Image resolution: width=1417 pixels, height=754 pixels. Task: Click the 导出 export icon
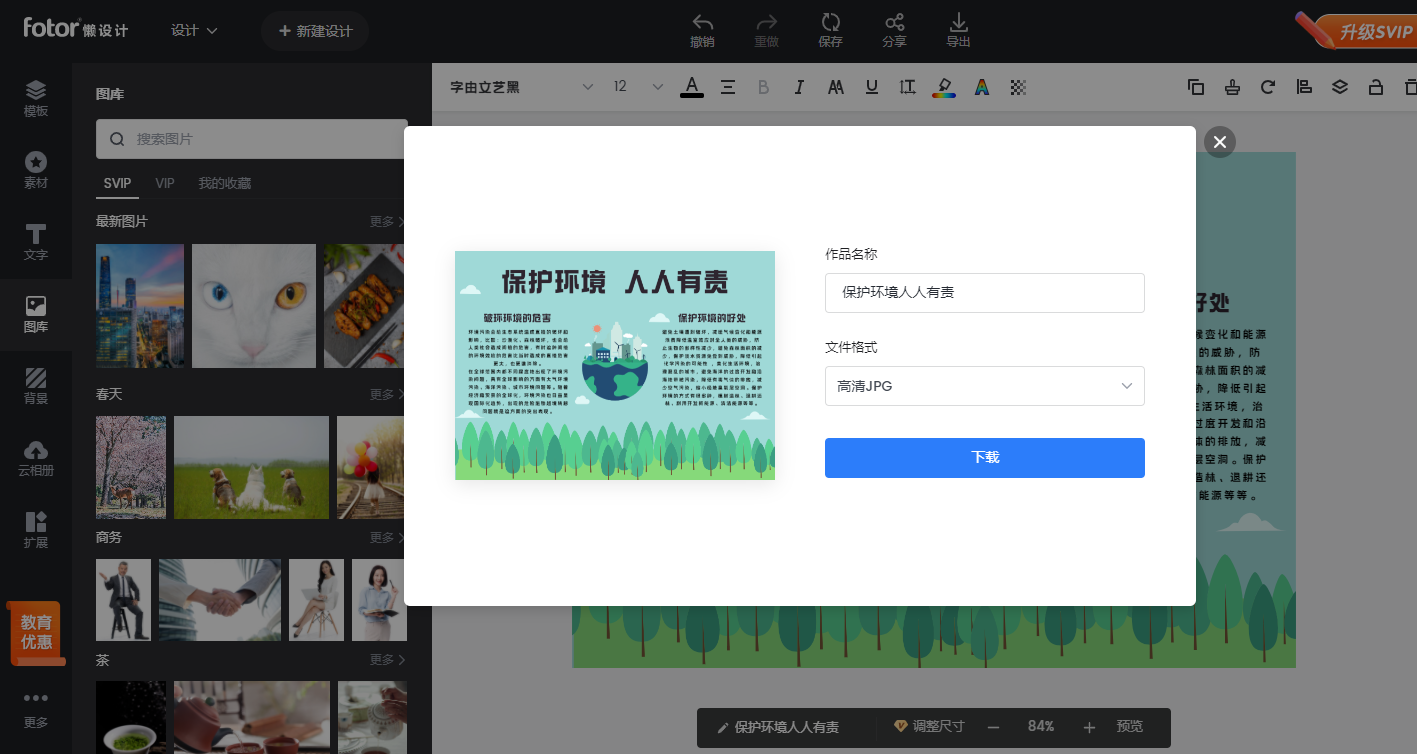pyautogui.click(x=959, y=30)
